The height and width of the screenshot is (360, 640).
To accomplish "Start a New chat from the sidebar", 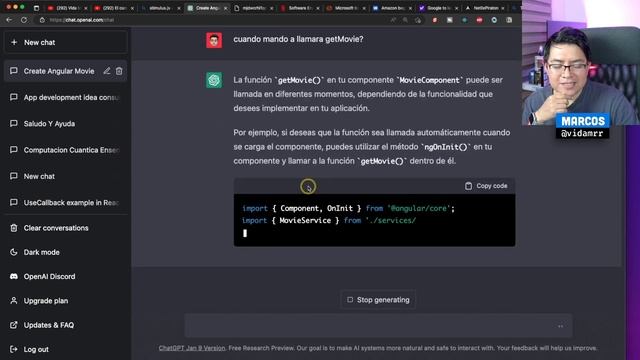I will (65, 42).
